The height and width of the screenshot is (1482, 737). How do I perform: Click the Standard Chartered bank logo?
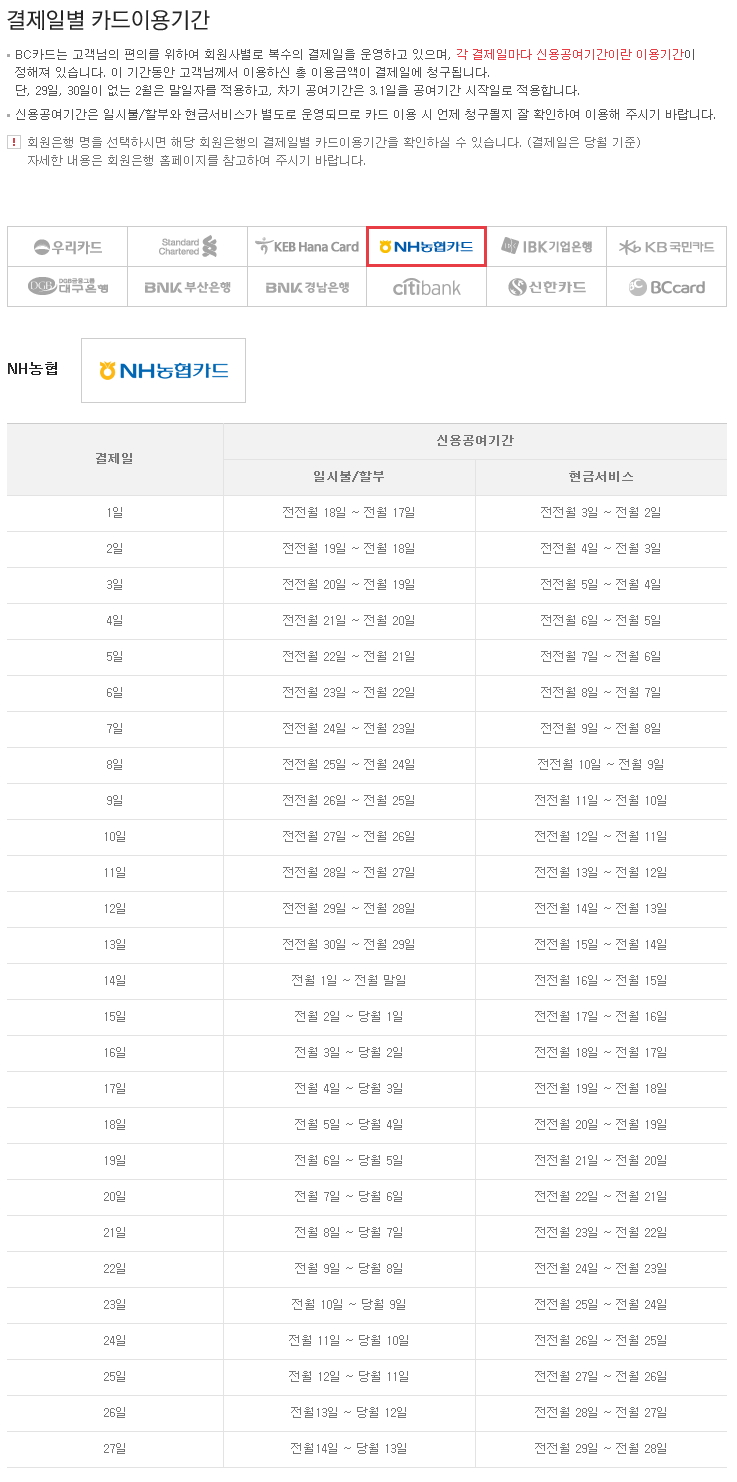coord(187,247)
